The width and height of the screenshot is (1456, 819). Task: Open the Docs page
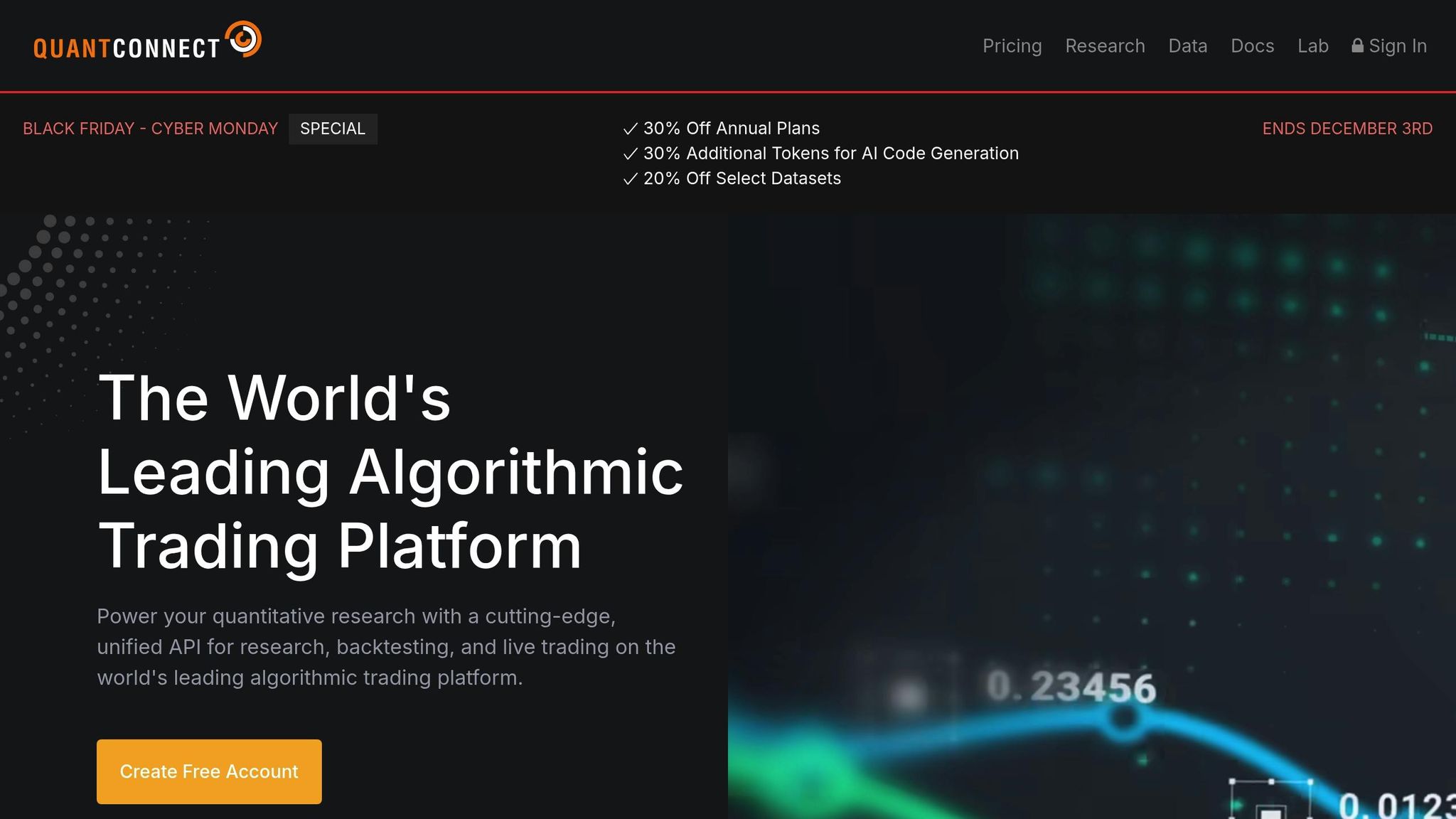1252,45
